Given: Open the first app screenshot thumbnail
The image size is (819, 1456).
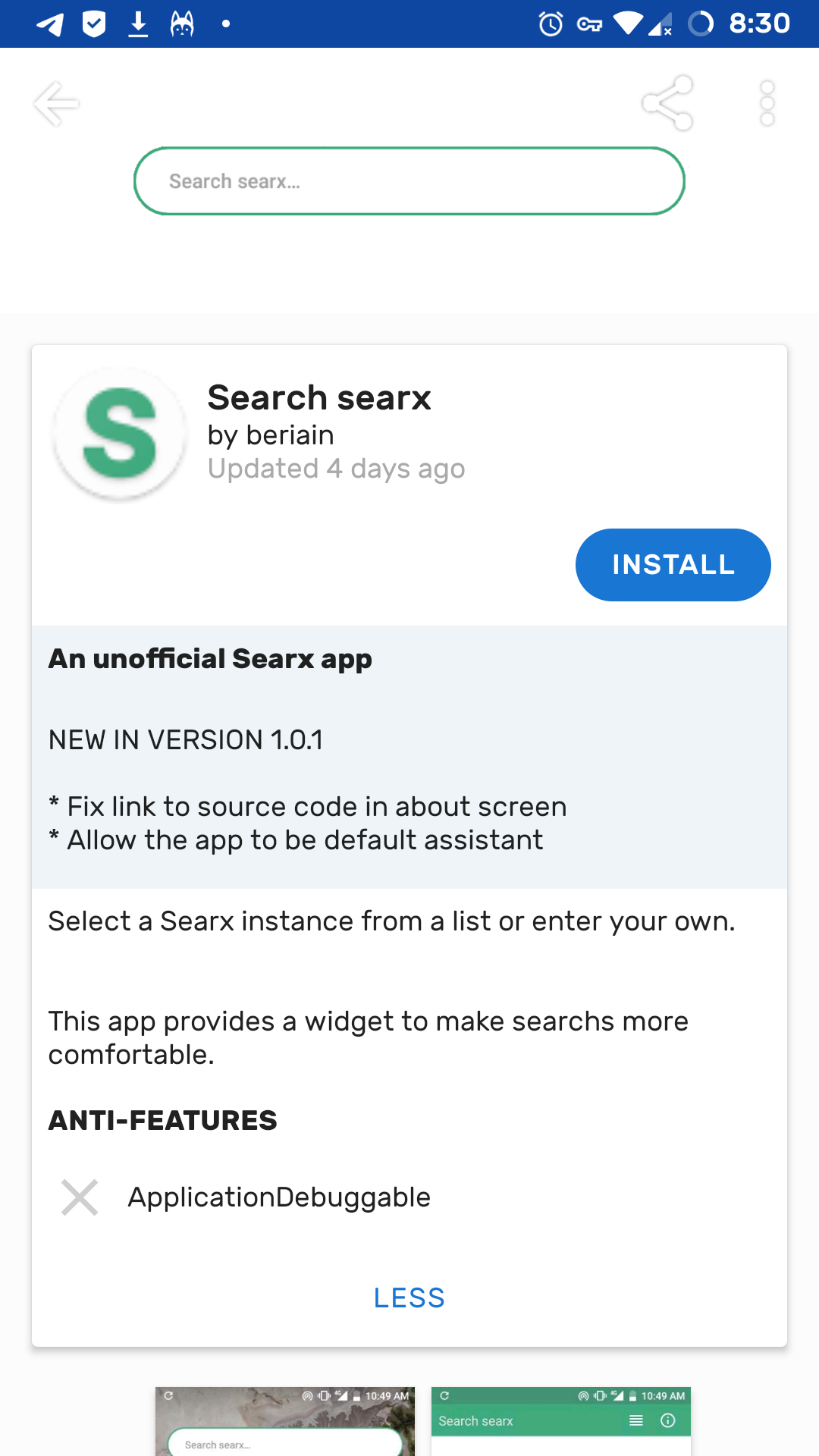Looking at the screenshot, I should [285, 1421].
